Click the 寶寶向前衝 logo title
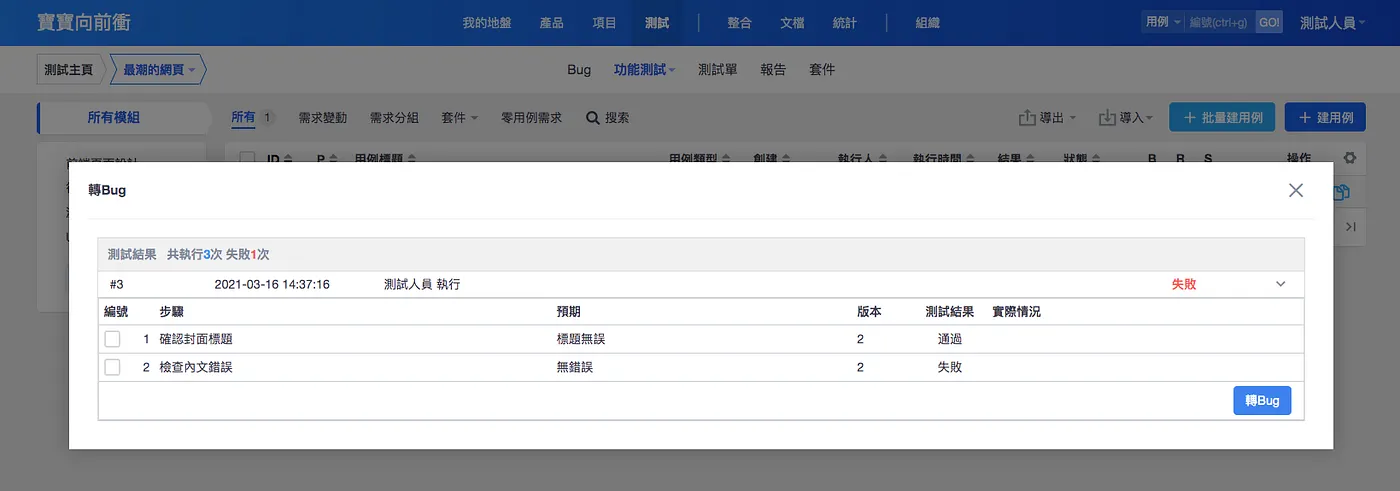 (84, 22)
